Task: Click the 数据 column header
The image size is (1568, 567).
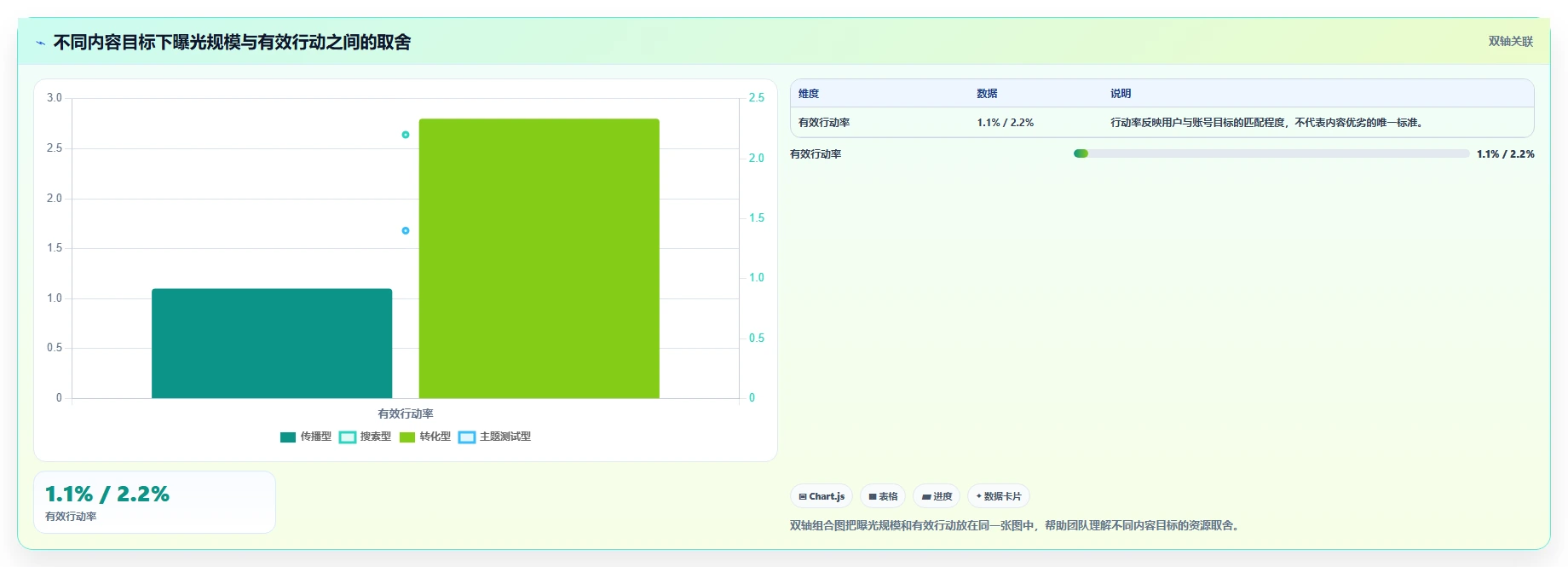Action: click(x=987, y=94)
